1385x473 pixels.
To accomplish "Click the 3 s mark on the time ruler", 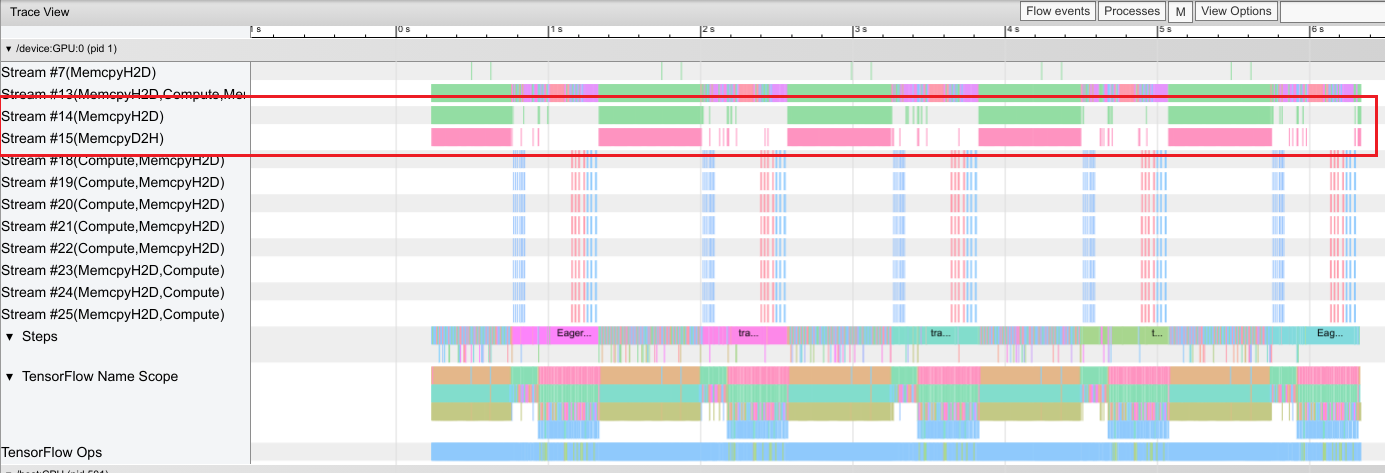I will tap(859, 30).
